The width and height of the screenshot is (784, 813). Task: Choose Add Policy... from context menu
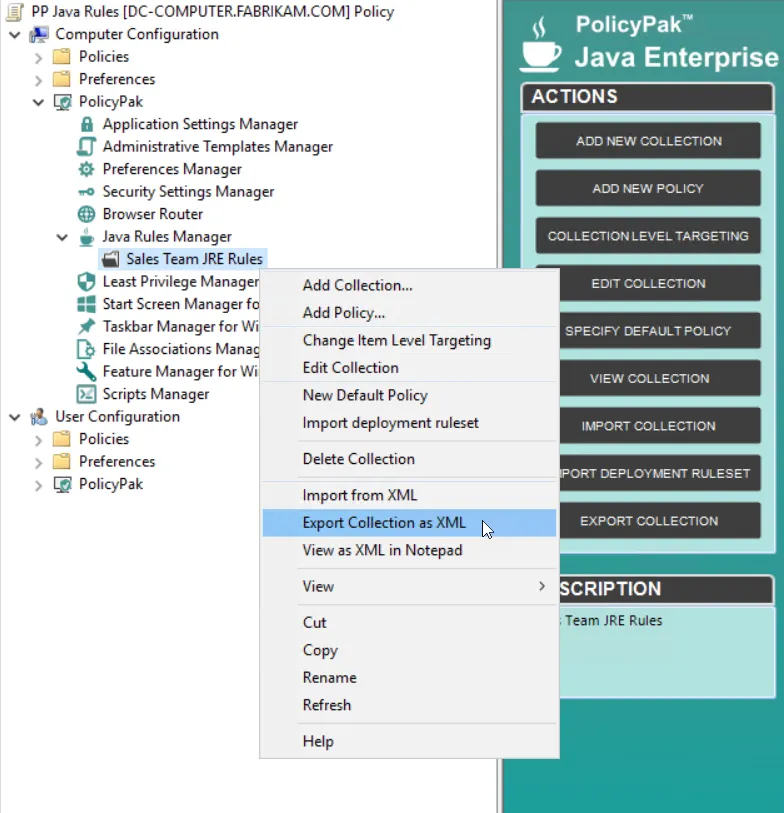(x=409, y=313)
